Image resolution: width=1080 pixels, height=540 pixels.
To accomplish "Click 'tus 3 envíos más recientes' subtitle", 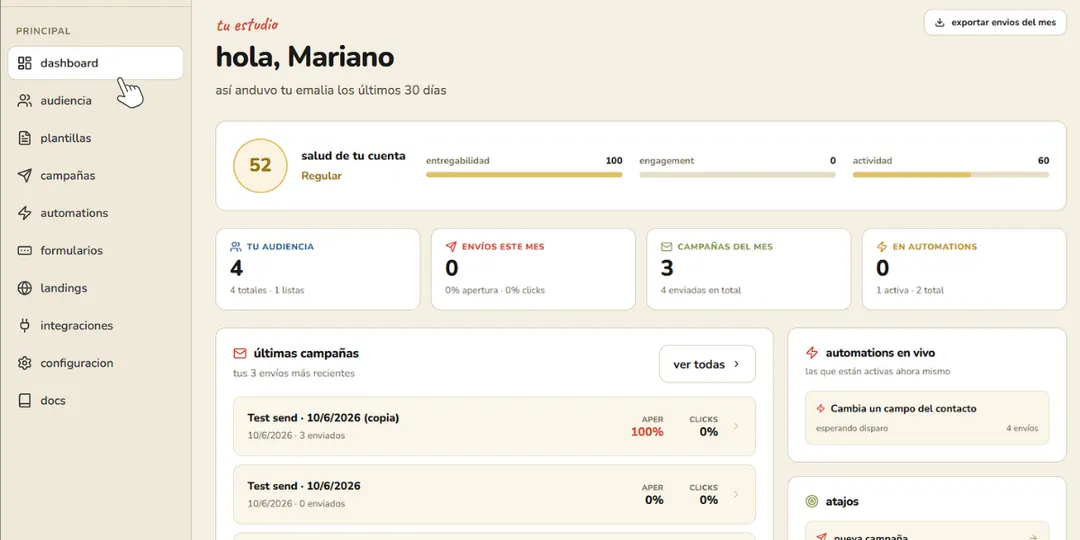I will (x=294, y=373).
